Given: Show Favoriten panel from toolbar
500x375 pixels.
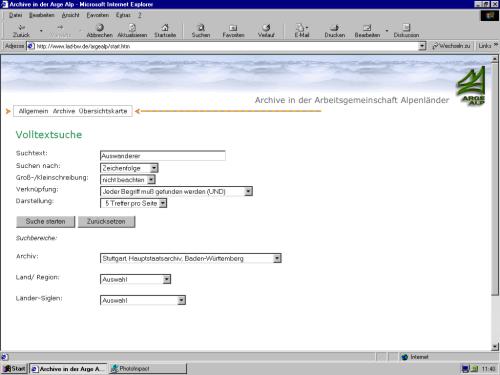Looking at the screenshot, I should [x=233, y=31].
